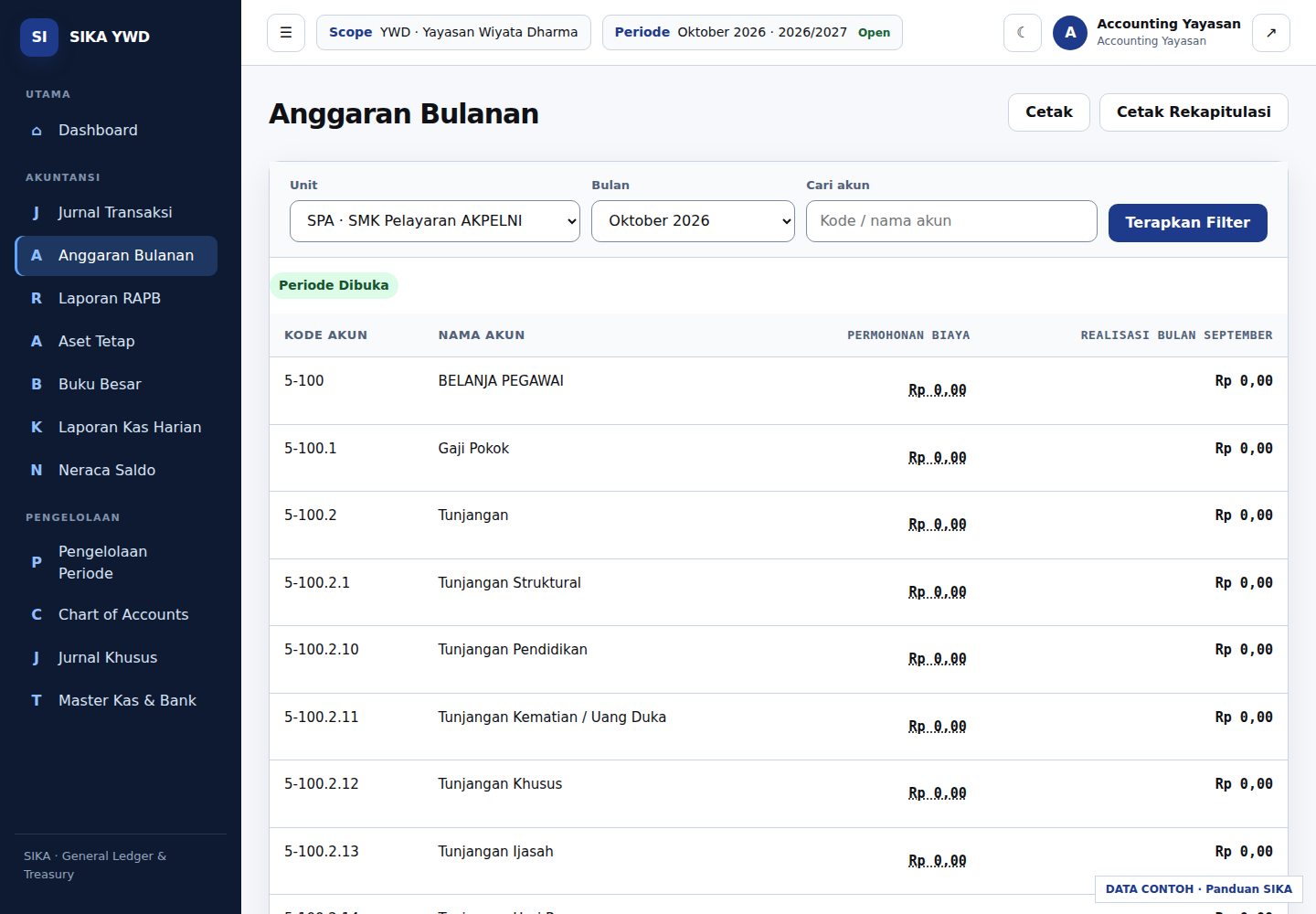
Task: Click the Pengelolaan Periode P icon
Action: (37, 563)
